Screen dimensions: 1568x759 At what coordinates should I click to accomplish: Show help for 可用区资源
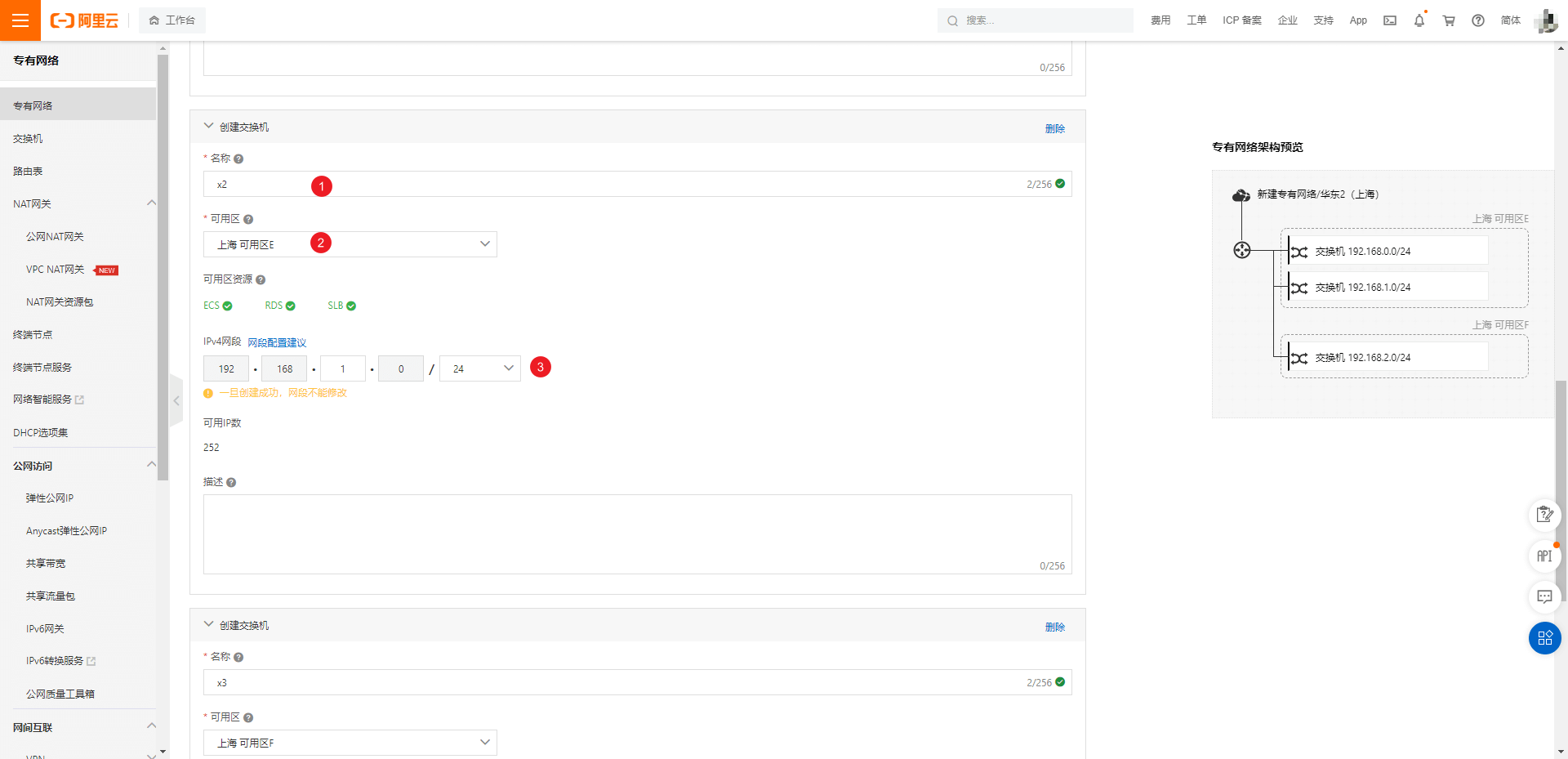tap(261, 279)
